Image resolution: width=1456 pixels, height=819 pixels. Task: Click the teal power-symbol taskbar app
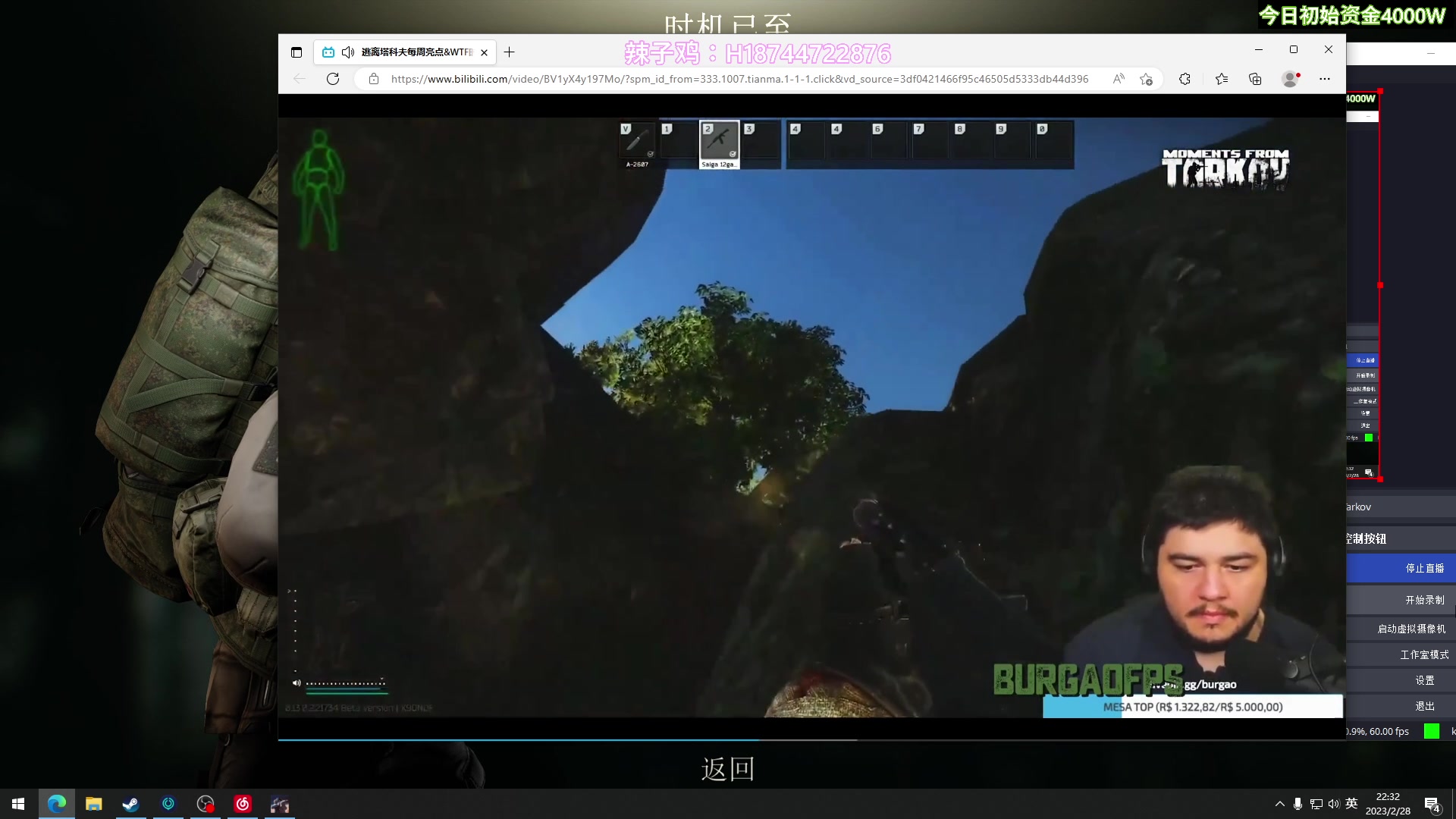point(168,804)
